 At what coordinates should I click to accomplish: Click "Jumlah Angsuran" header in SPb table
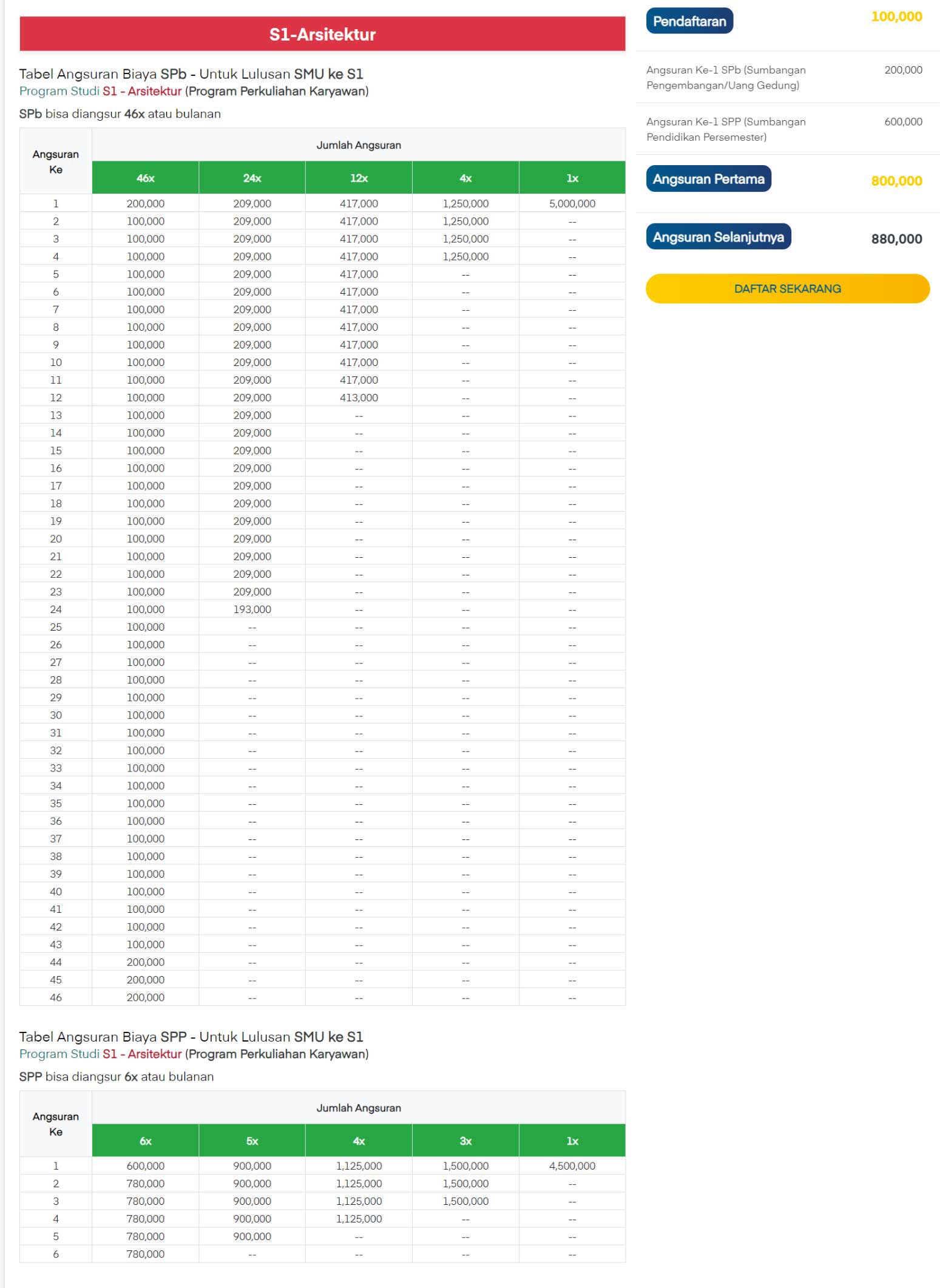(x=359, y=145)
